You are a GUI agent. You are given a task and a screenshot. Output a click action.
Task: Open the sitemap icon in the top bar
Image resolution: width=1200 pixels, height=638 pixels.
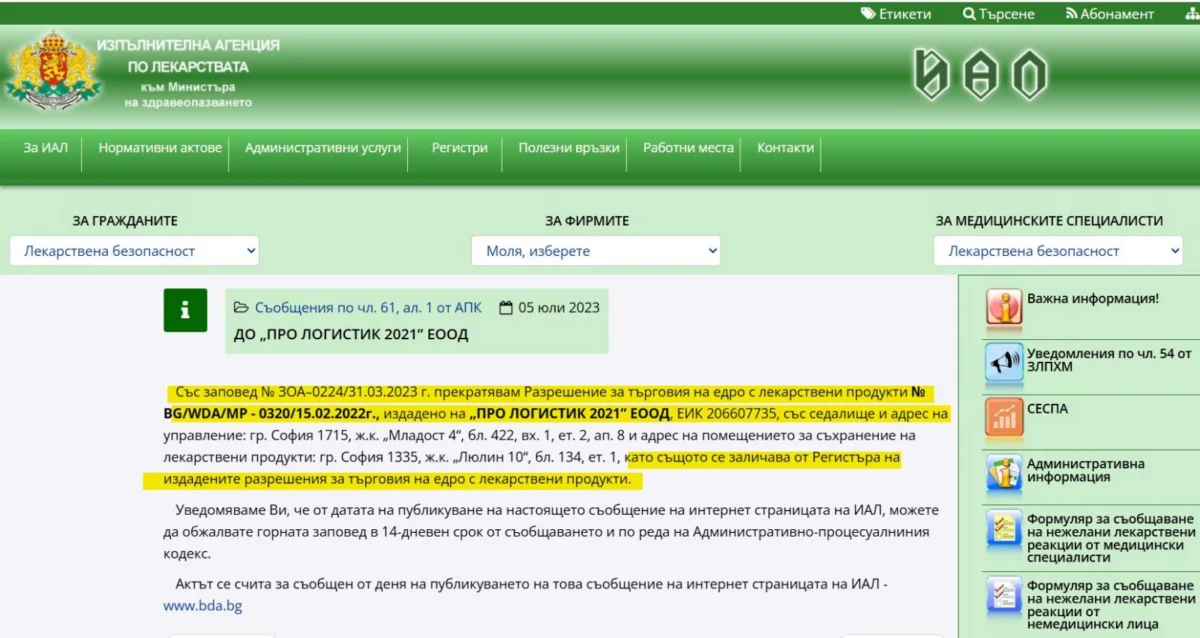pyautogui.click(x=1190, y=14)
